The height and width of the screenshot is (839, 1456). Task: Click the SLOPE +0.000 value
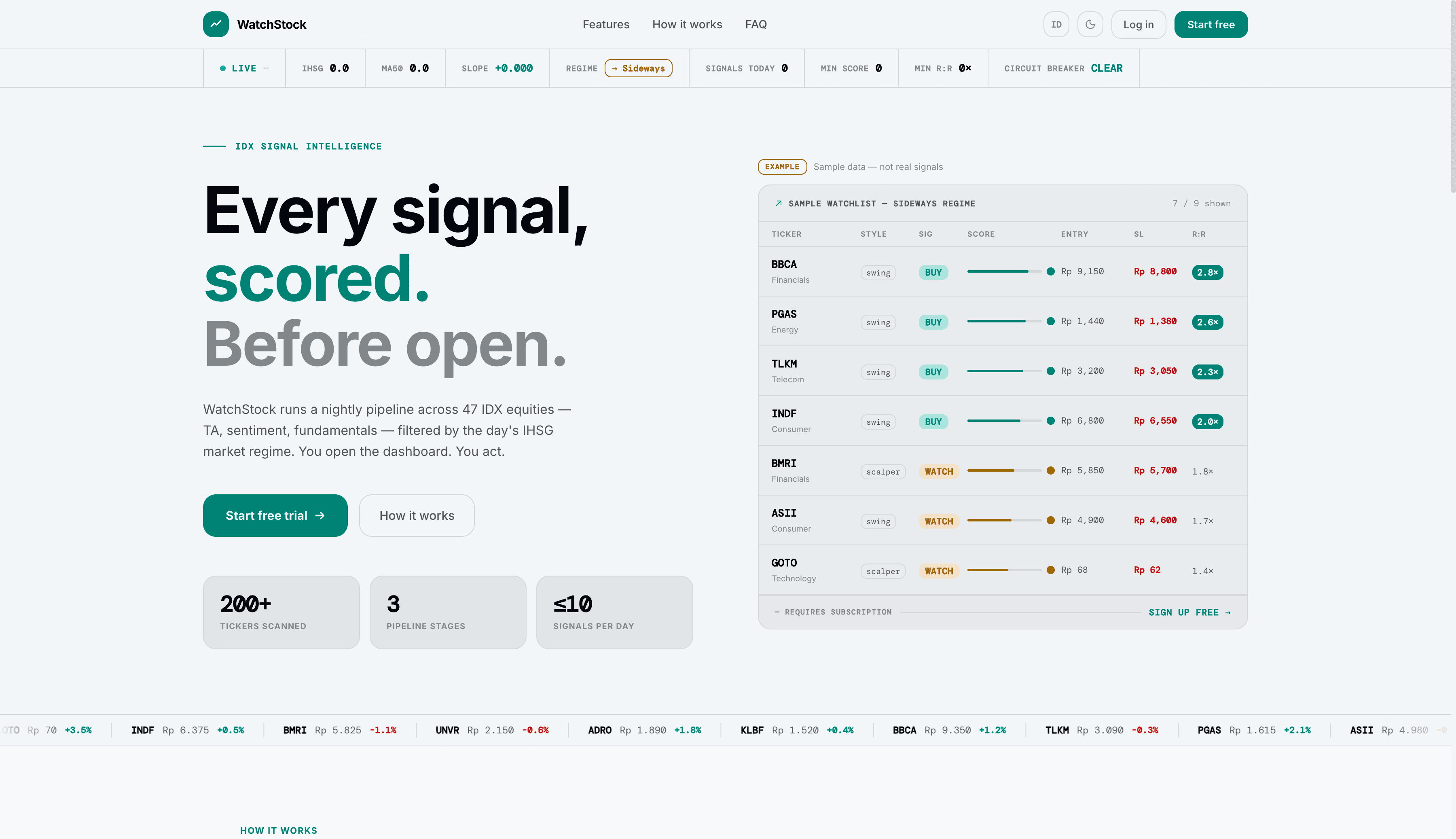click(x=514, y=68)
